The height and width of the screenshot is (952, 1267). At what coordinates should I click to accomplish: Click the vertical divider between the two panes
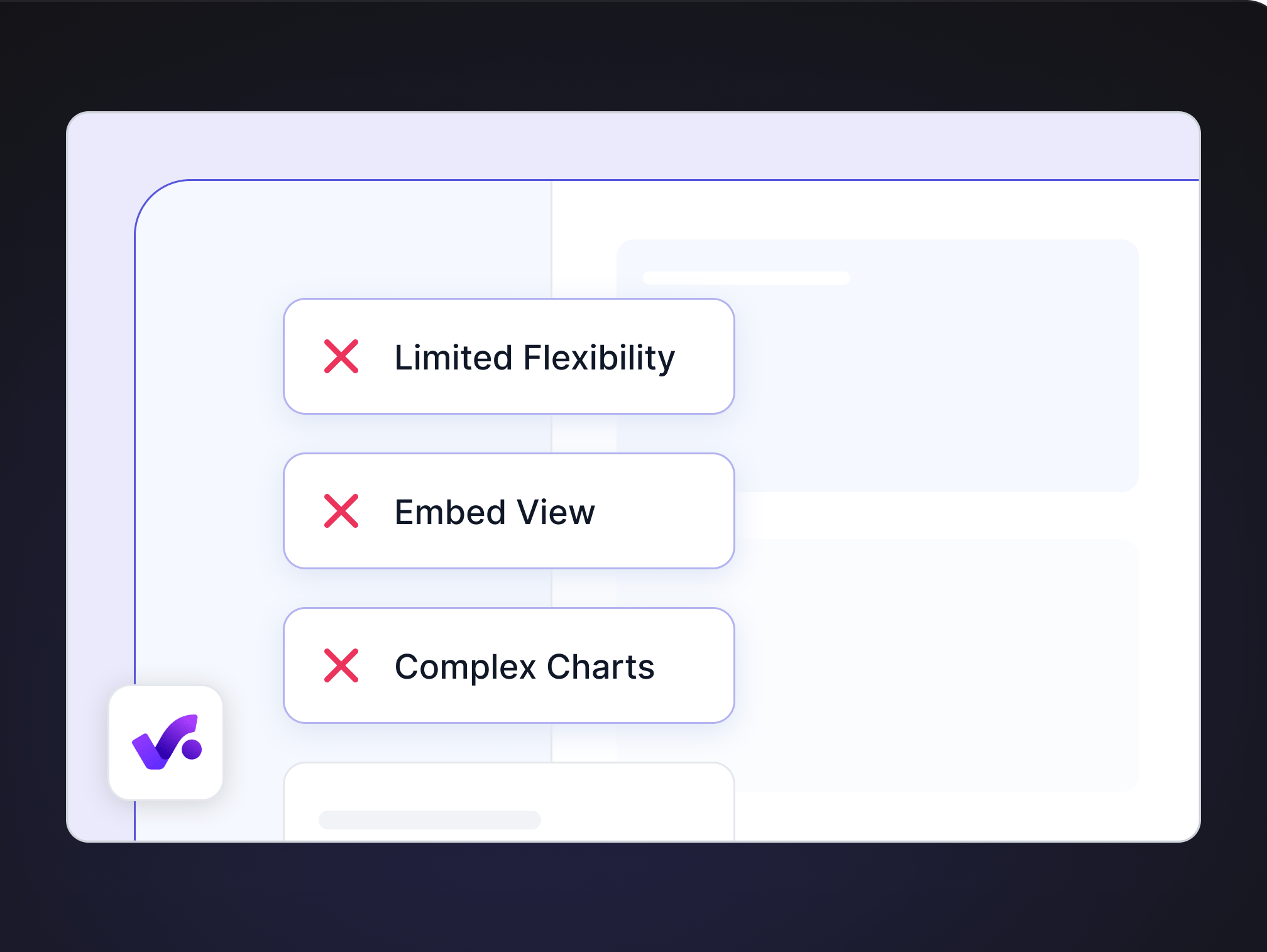pyautogui.click(x=551, y=239)
